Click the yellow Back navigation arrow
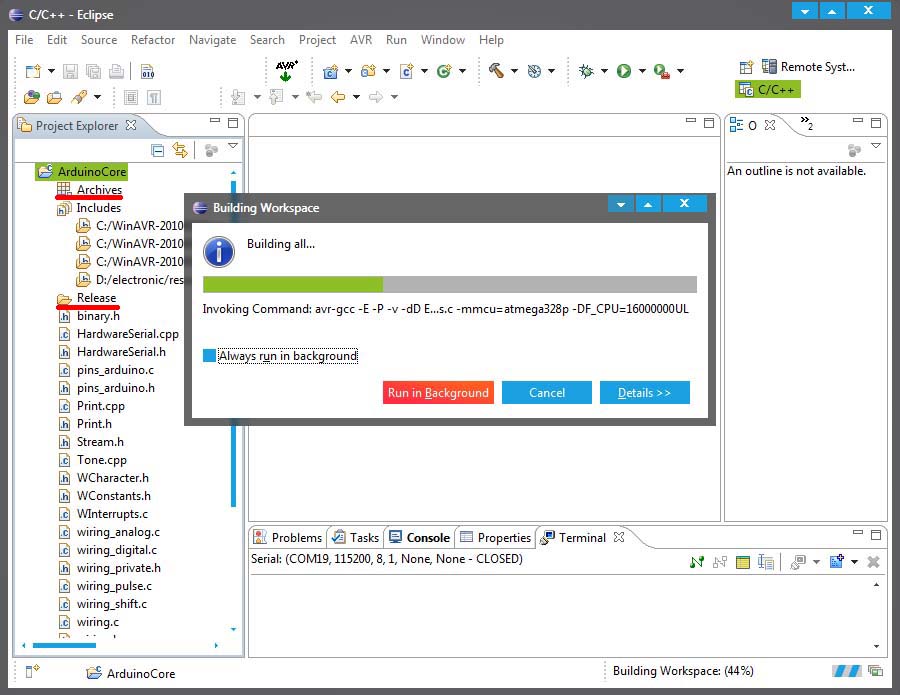The height and width of the screenshot is (695, 900). [x=338, y=97]
